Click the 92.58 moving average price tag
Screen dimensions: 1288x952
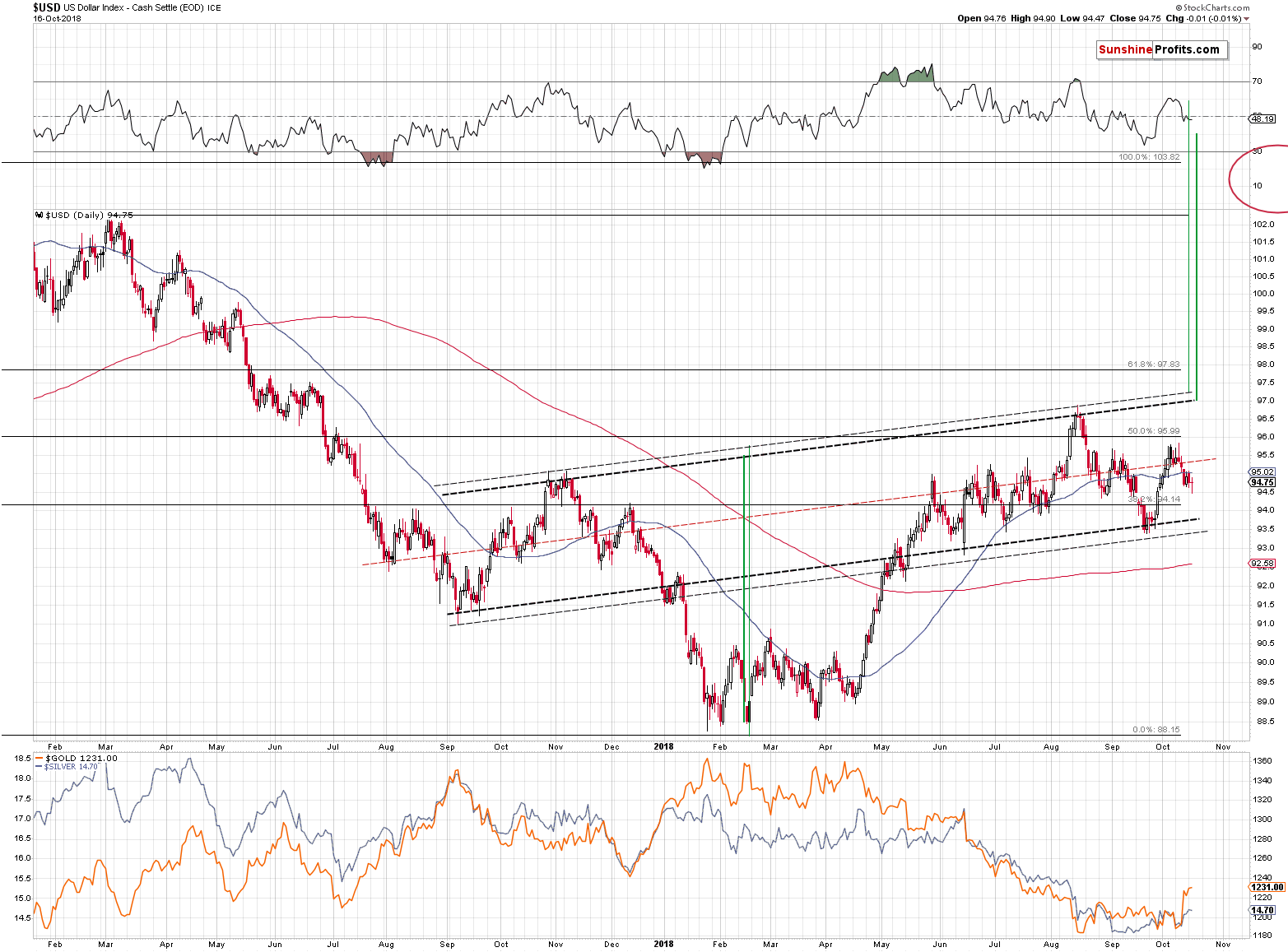(1262, 564)
